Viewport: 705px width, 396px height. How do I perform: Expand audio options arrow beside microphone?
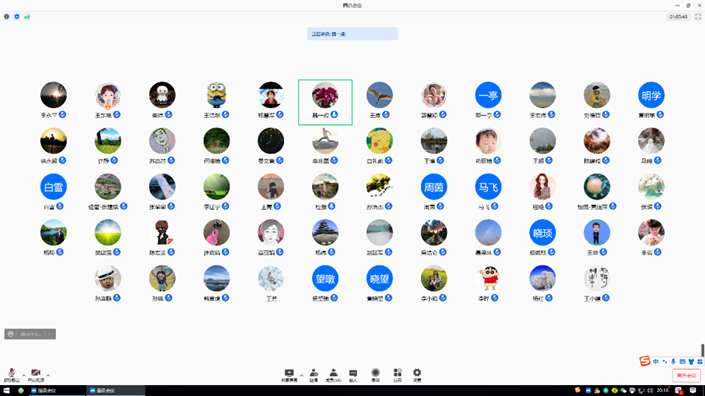pos(24,375)
